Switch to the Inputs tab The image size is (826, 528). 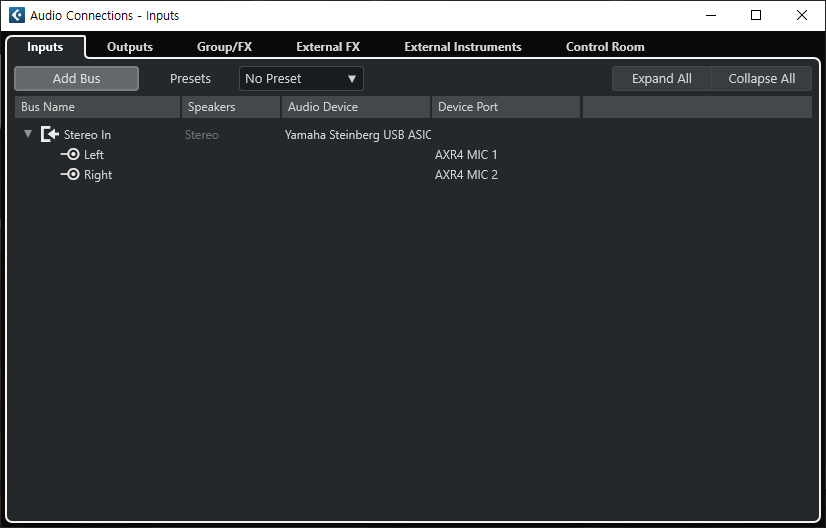(x=45, y=47)
